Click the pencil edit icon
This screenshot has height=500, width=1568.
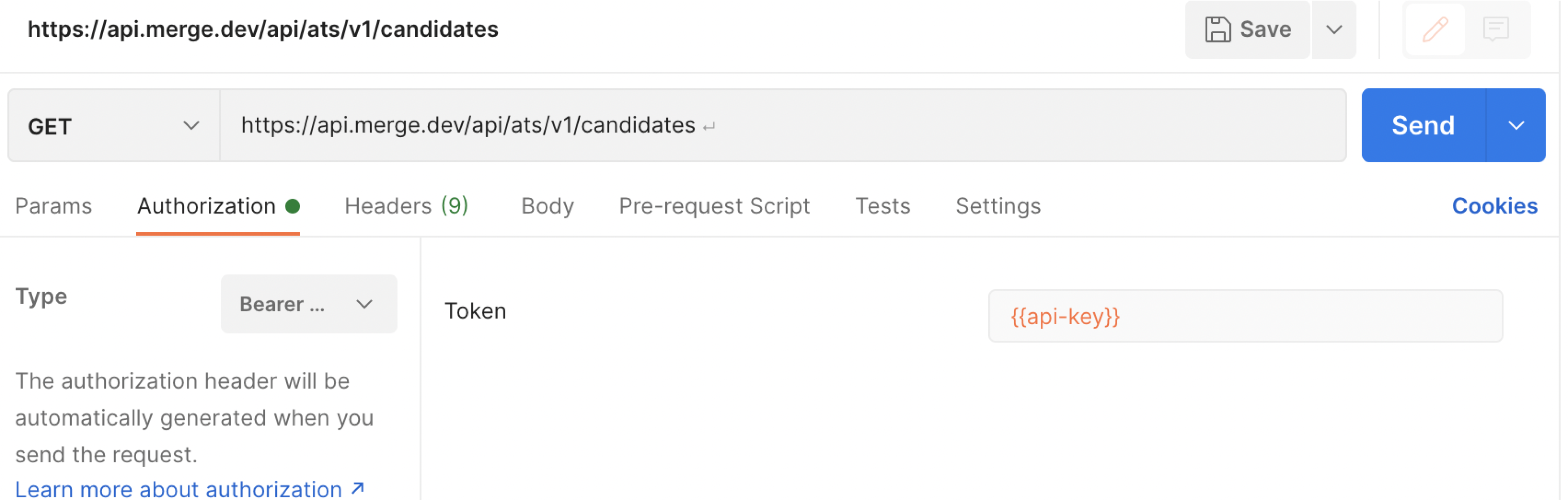(x=1434, y=29)
